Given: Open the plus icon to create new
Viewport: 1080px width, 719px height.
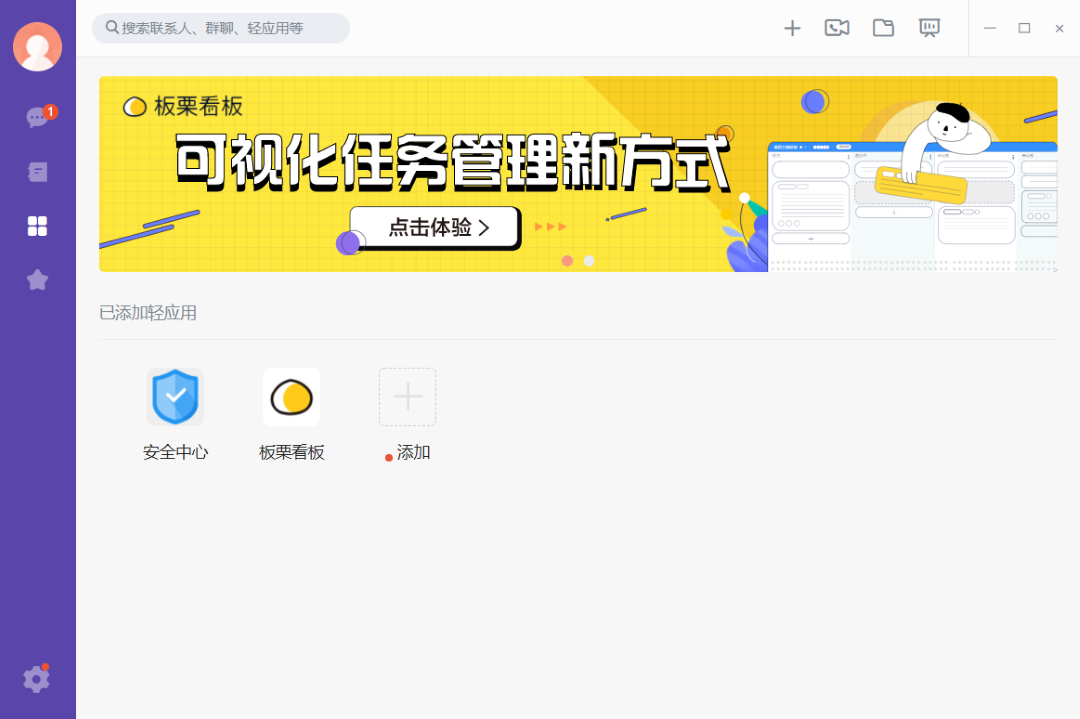Looking at the screenshot, I should click(x=792, y=28).
